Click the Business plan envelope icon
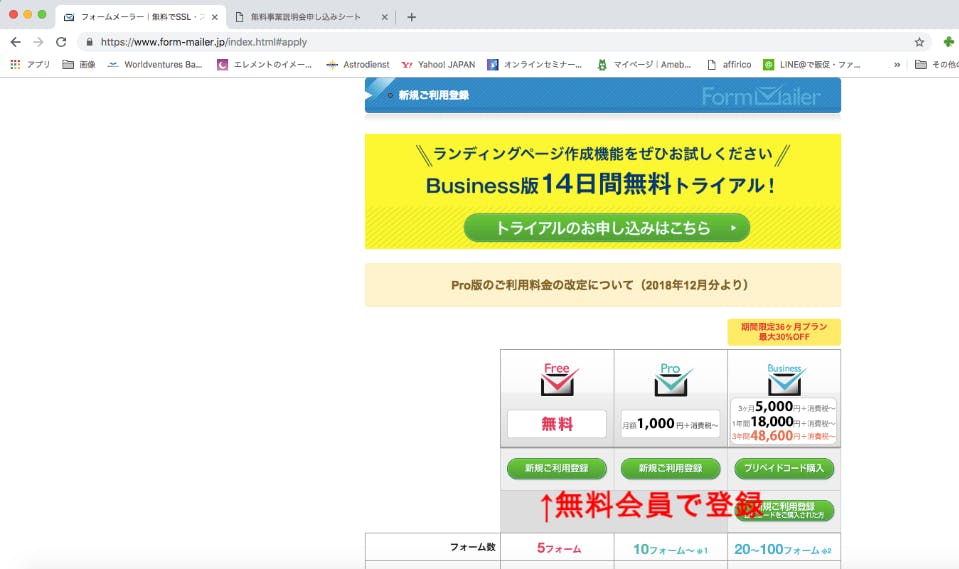Image resolution: width=959 pixels, height=569 pixels. (785, 379)
